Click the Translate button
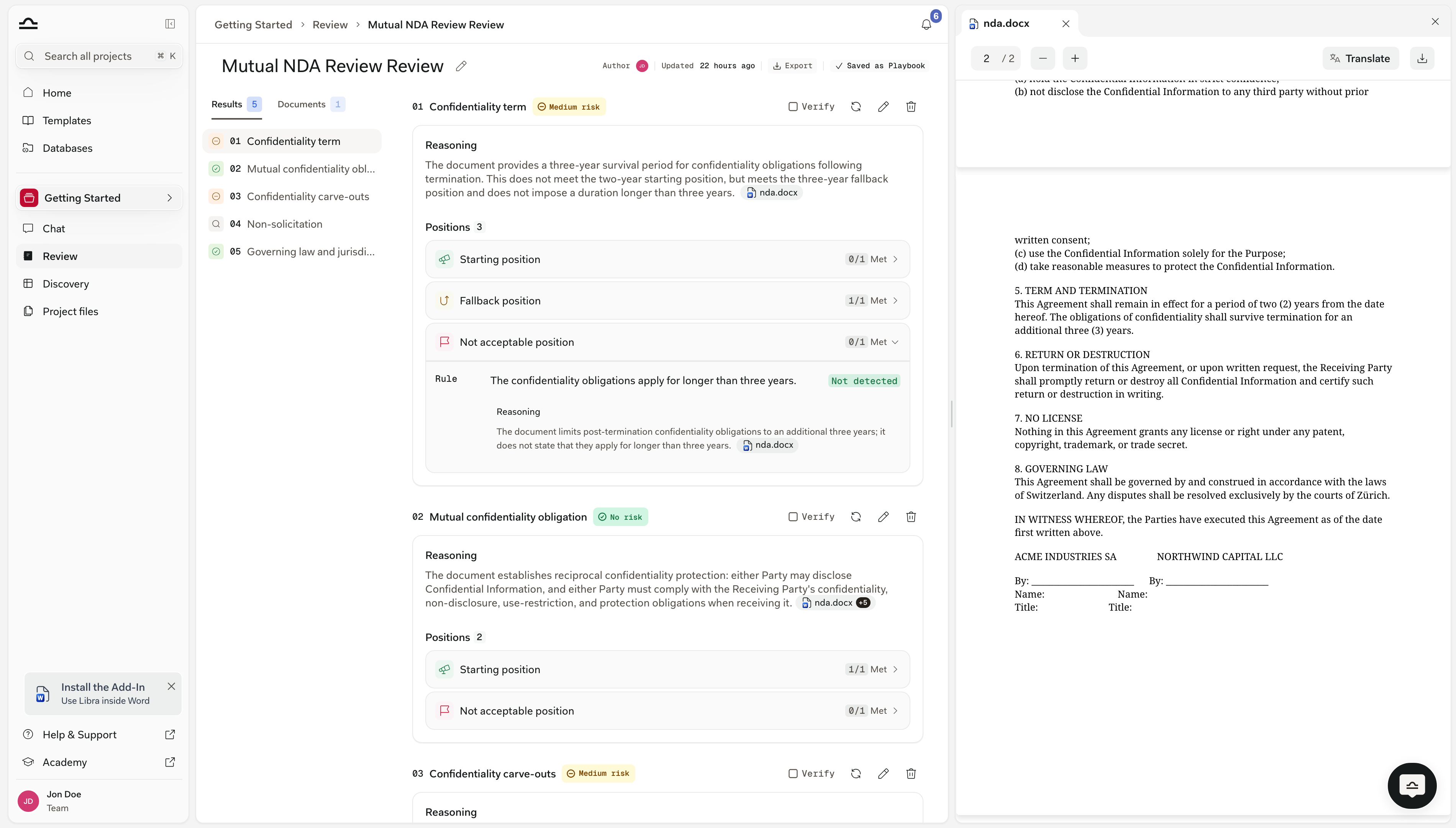This screenshot has width=1456, height=828. click(x=1361, y=59)
